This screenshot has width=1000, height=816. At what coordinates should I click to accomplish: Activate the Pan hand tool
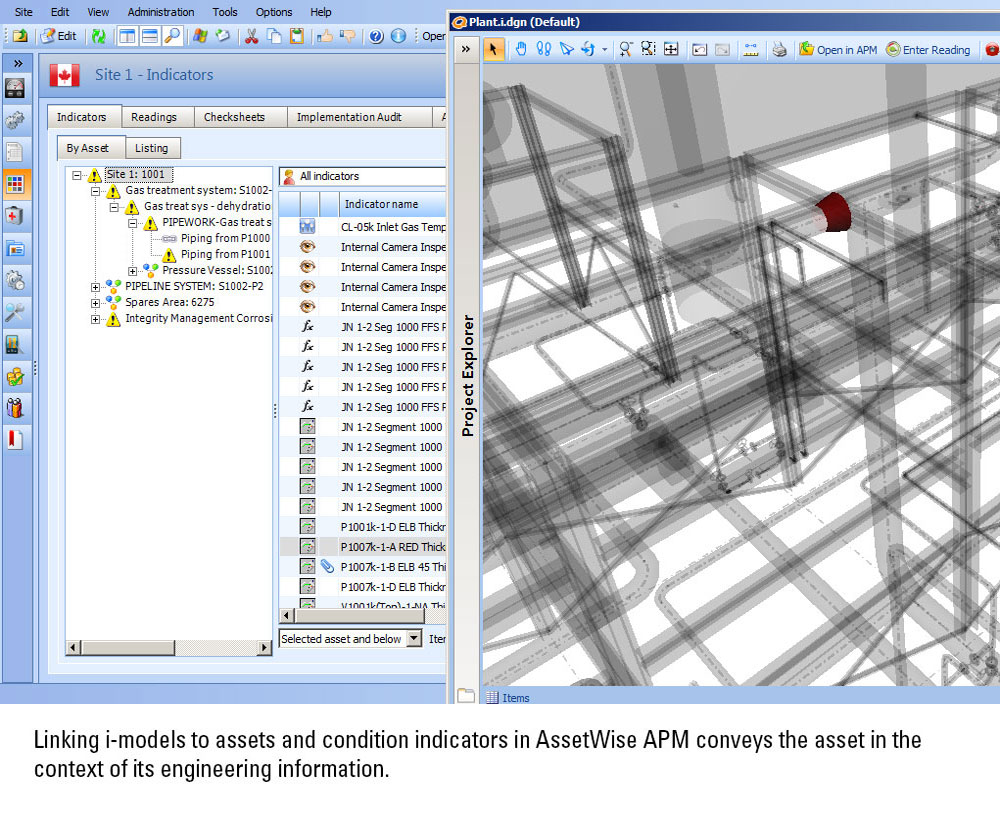coord(521,49)
